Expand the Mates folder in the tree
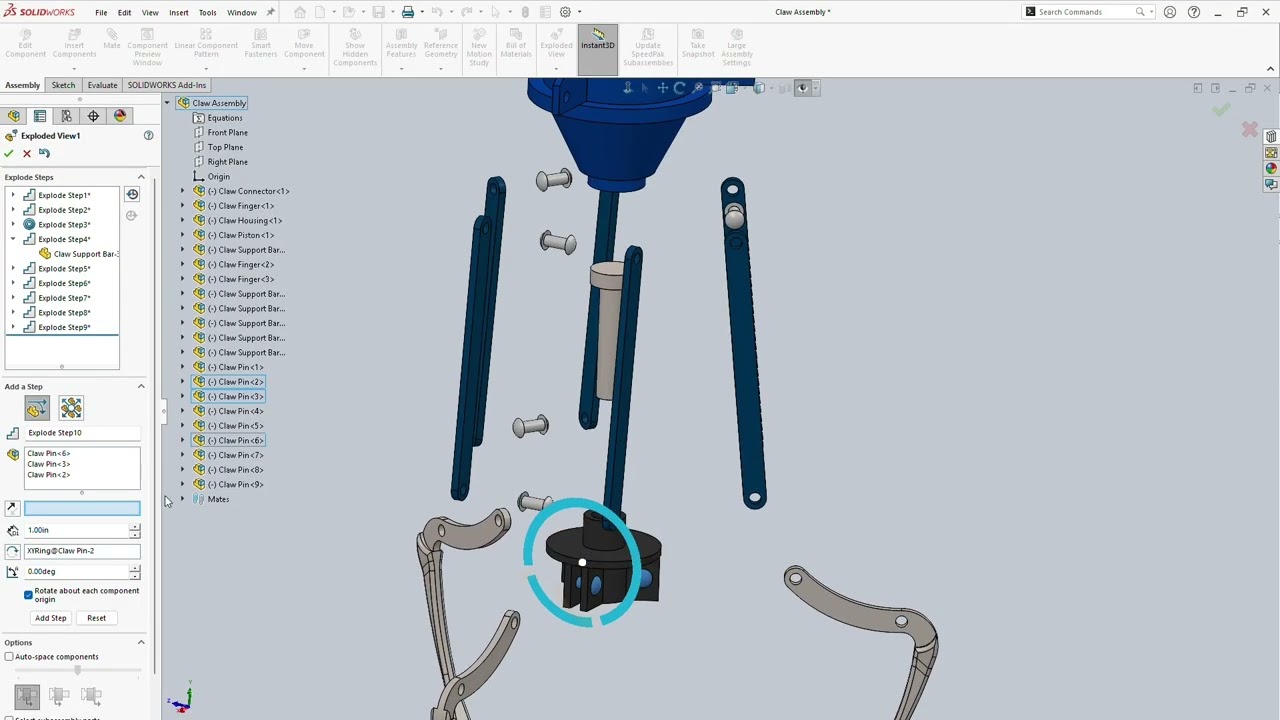The image size is (1280, 720). [x=182, y=499]
